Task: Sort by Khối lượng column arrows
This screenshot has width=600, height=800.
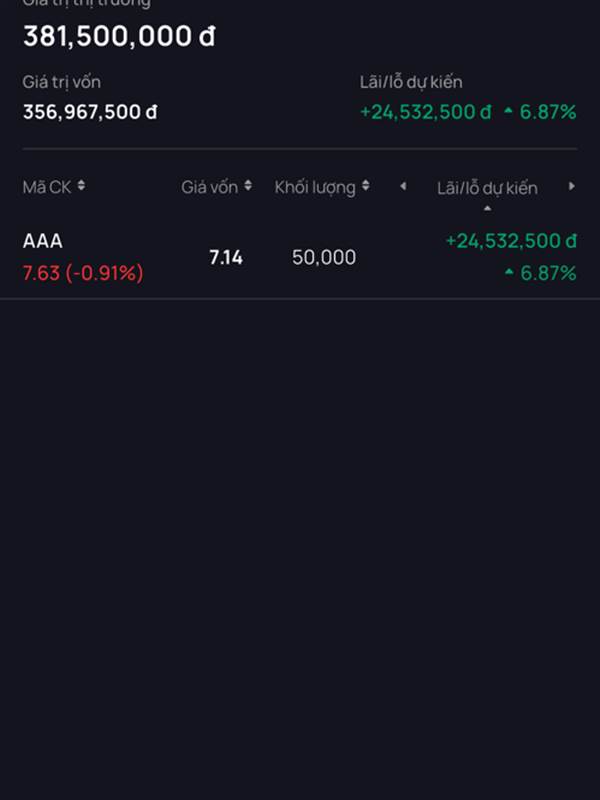Action: pyautogui.click(x=365, y=186)
